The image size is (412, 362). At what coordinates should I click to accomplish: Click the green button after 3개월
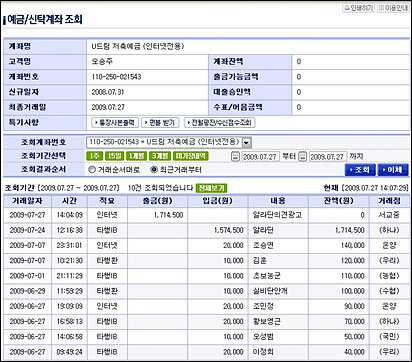pyautogui.click(x=191, y=156)
